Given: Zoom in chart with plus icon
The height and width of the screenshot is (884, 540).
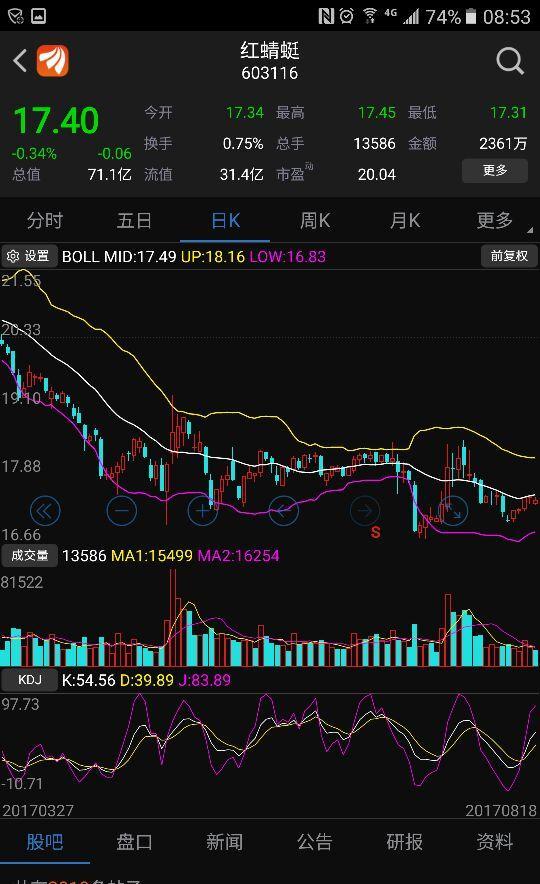Looking at the screenshot, I should 202,511.
